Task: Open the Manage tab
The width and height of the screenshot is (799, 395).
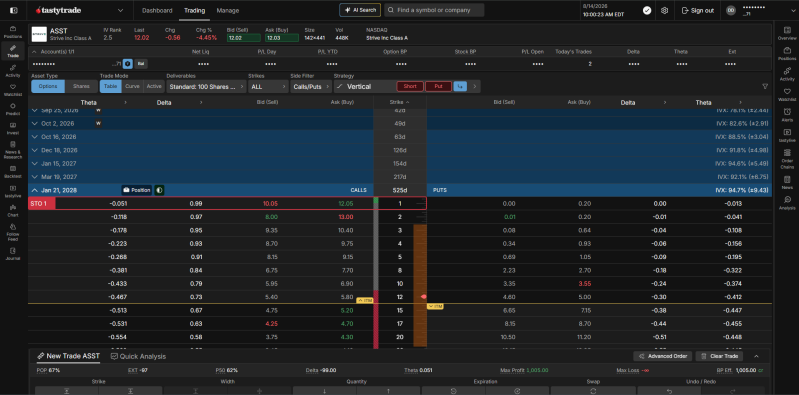Action: [x=228, y=10]
